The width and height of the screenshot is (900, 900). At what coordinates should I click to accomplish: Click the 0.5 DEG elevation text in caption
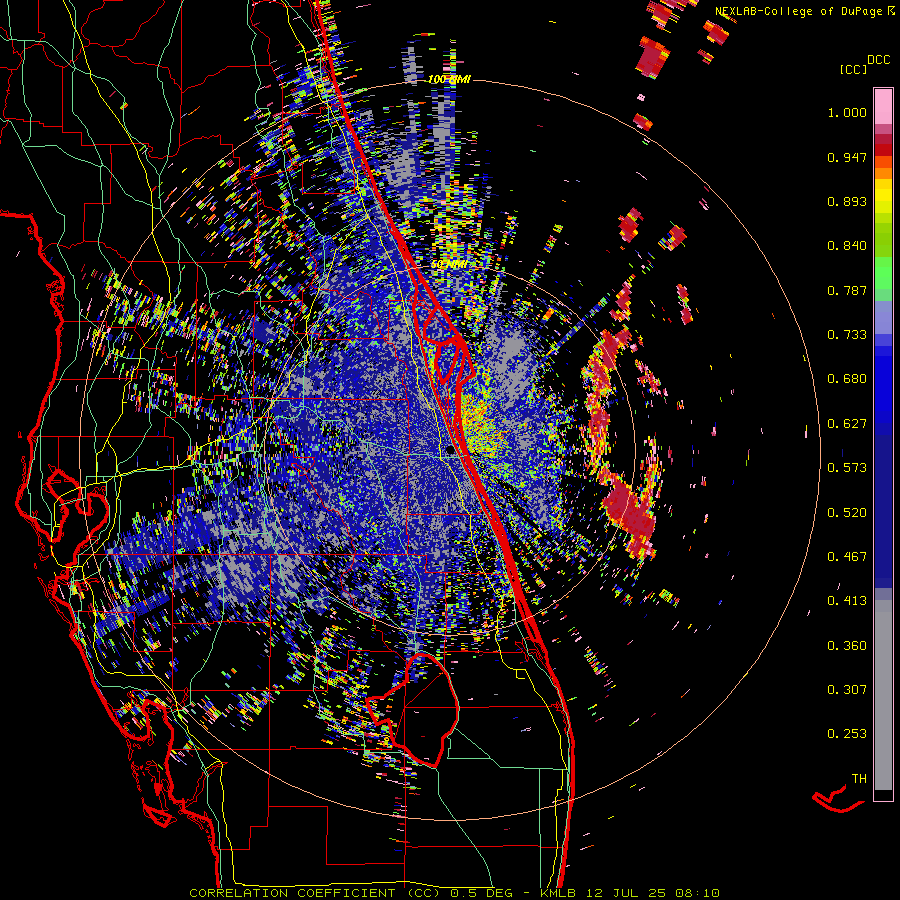[x=481, y=893]
